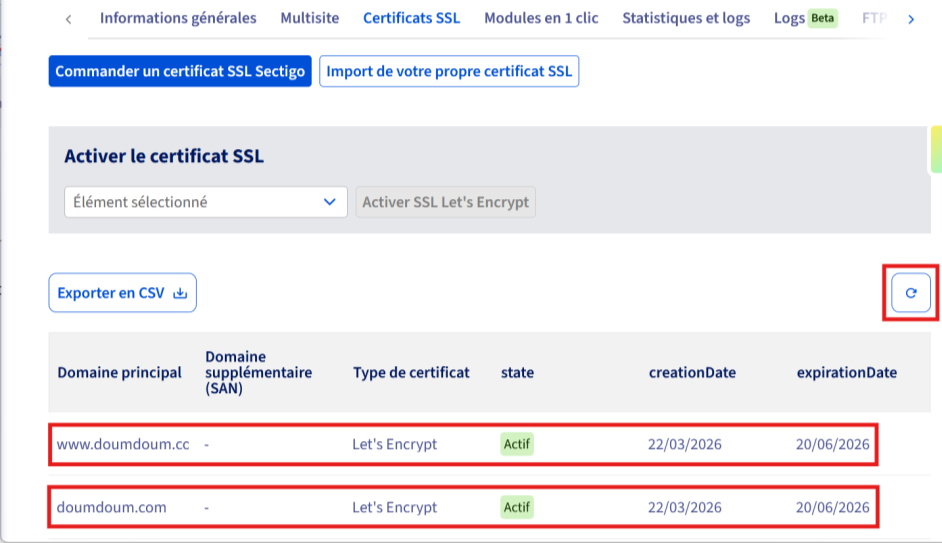Viewport: 942px width, 543px height.
Task: Select the doumdoum.com domain cell
Action: [x=112, y=507]
